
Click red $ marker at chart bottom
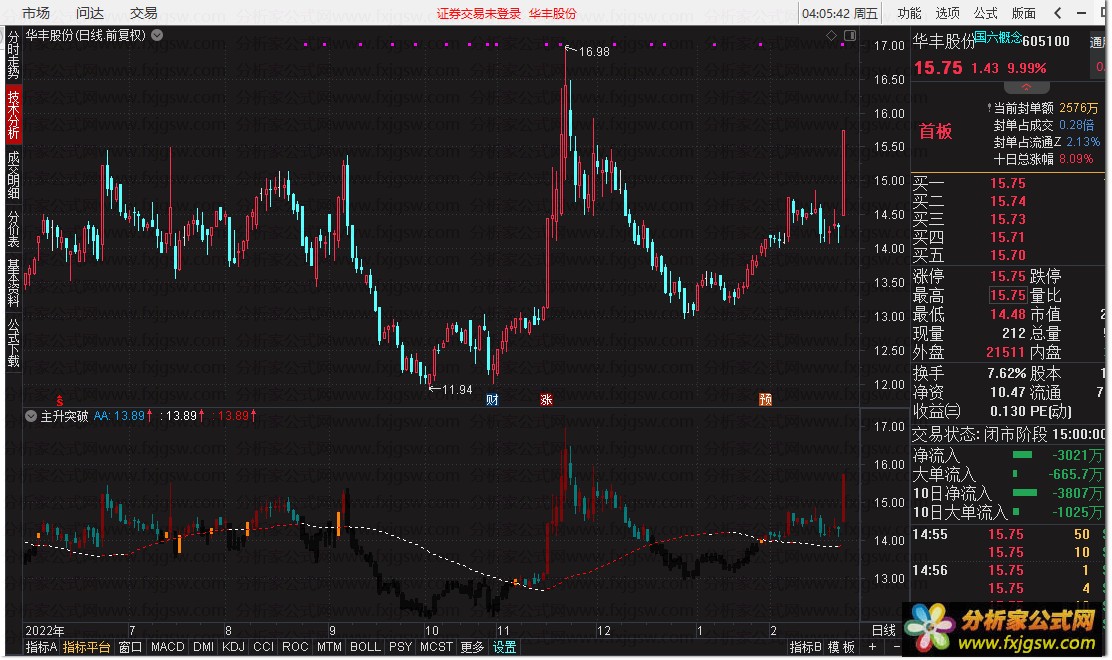pyautogui.click(x=60, y=401)
